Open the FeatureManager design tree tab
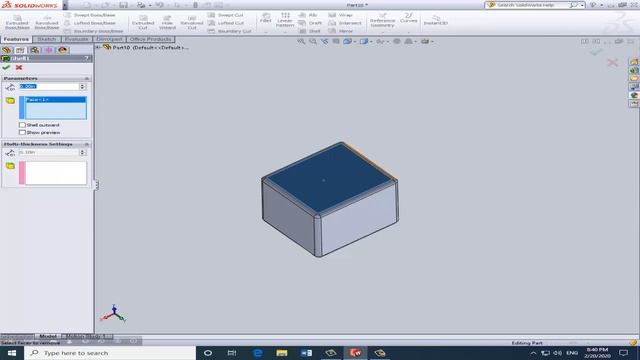640x360 pixels. [x=6, y=50]
